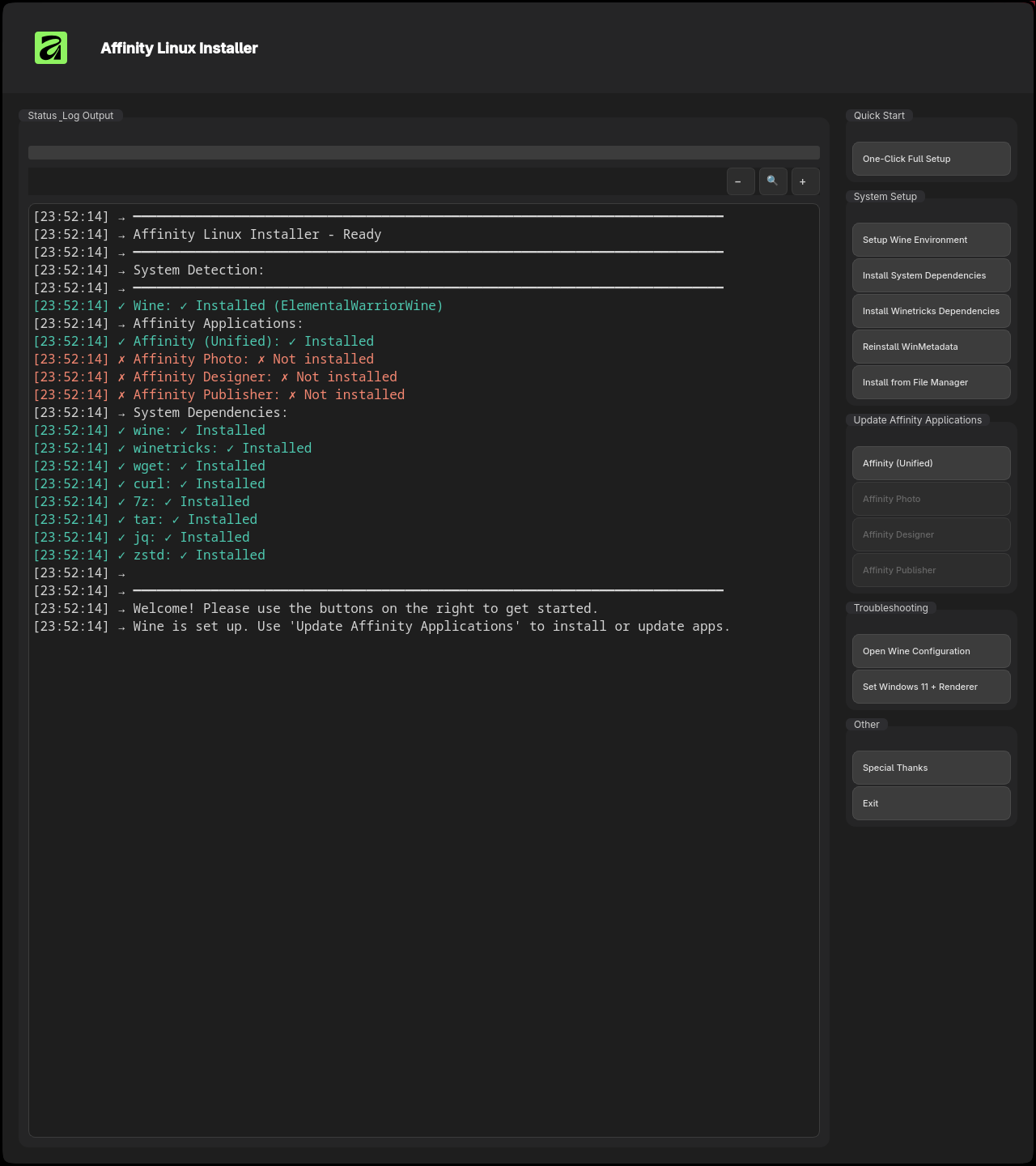This screenshot has width=1036, height=1166.
Task: Click the "System Setup" group label
Action: [x=885, y=197]
